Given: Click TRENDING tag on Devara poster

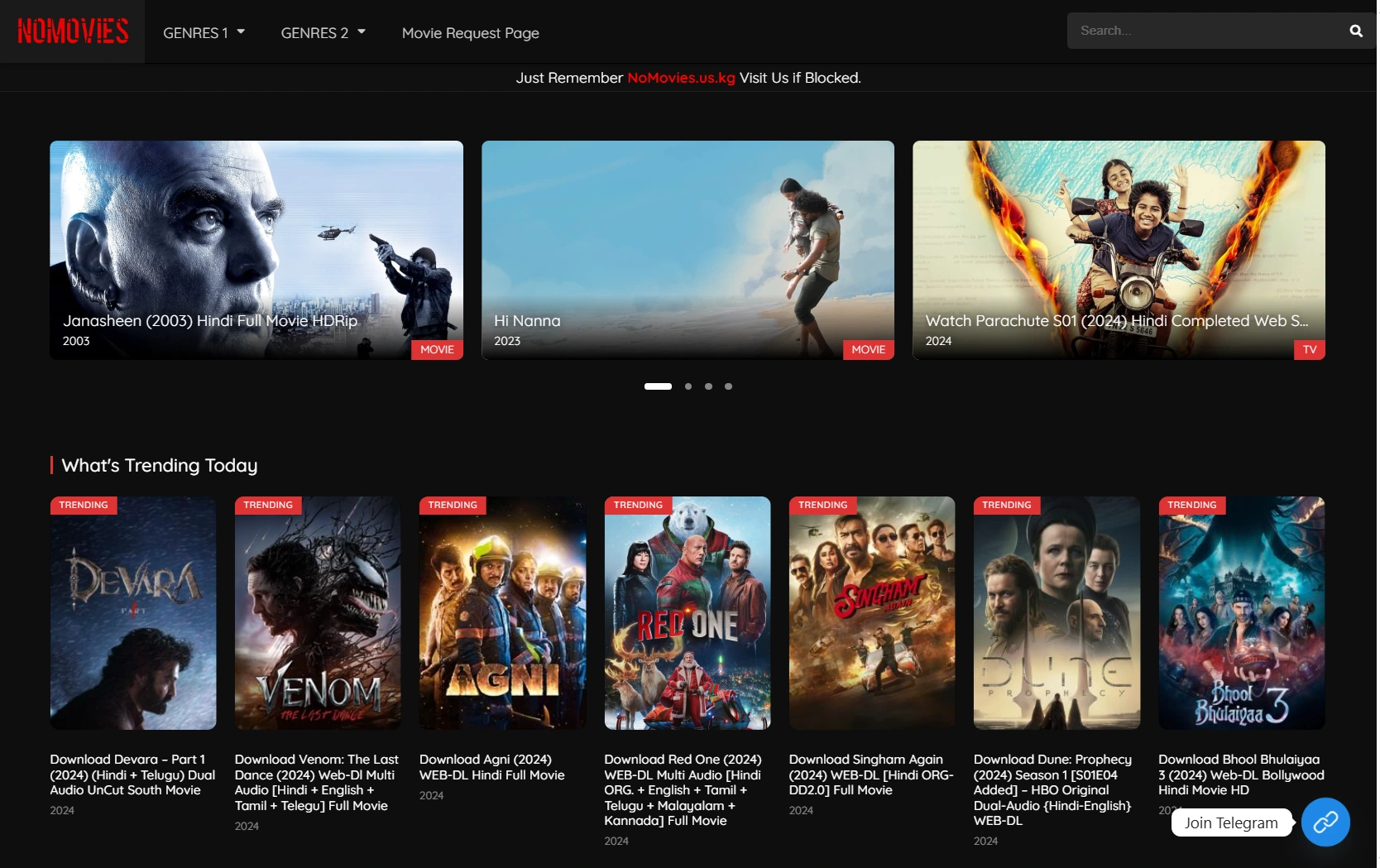Looking at the screenshot, I should (x=84, y=505).
